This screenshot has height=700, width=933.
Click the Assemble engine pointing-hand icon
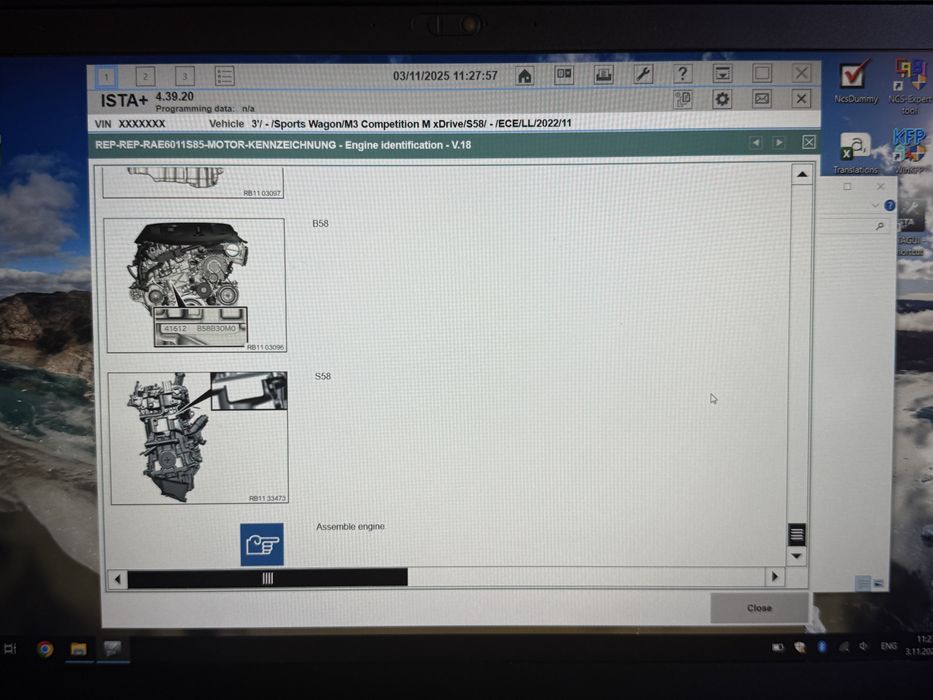(x=262, y=545)
